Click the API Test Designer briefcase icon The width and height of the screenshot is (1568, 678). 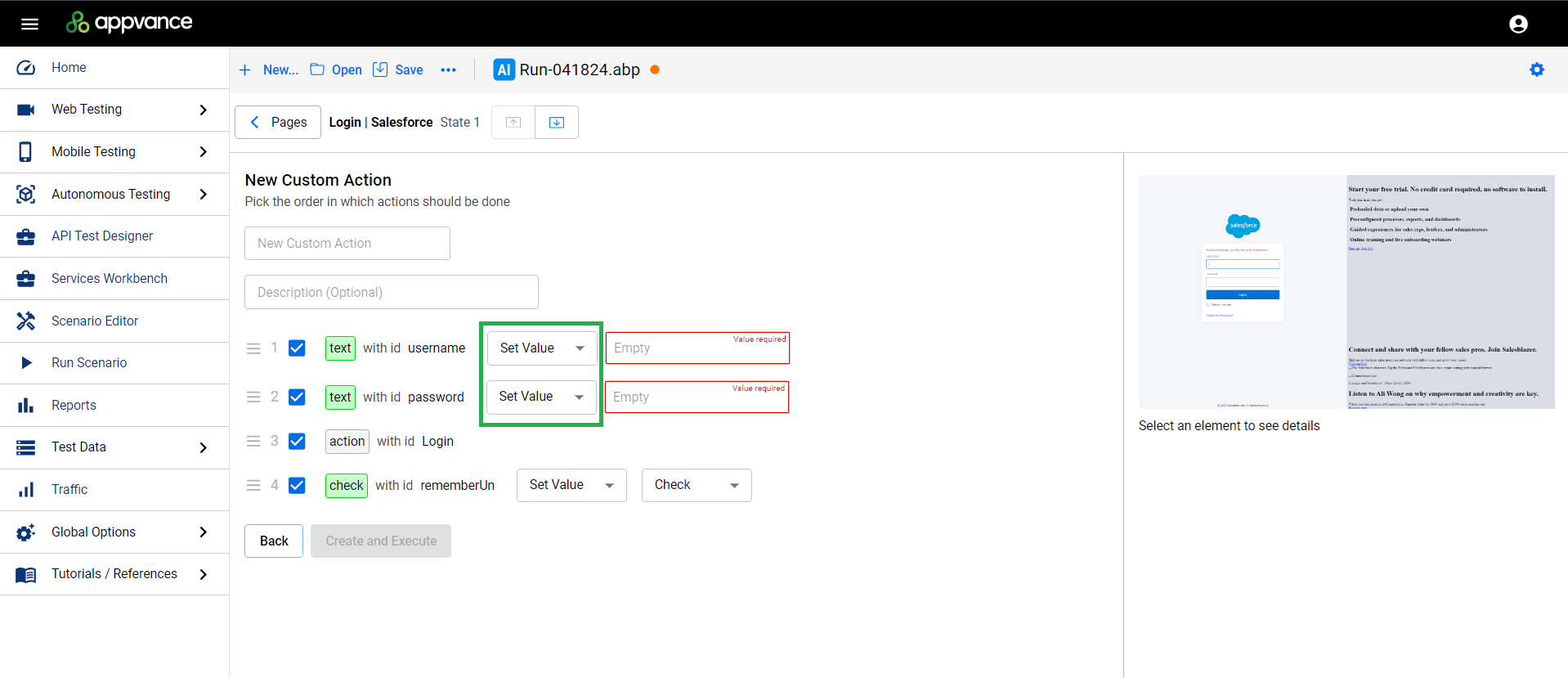click(26, 236)
